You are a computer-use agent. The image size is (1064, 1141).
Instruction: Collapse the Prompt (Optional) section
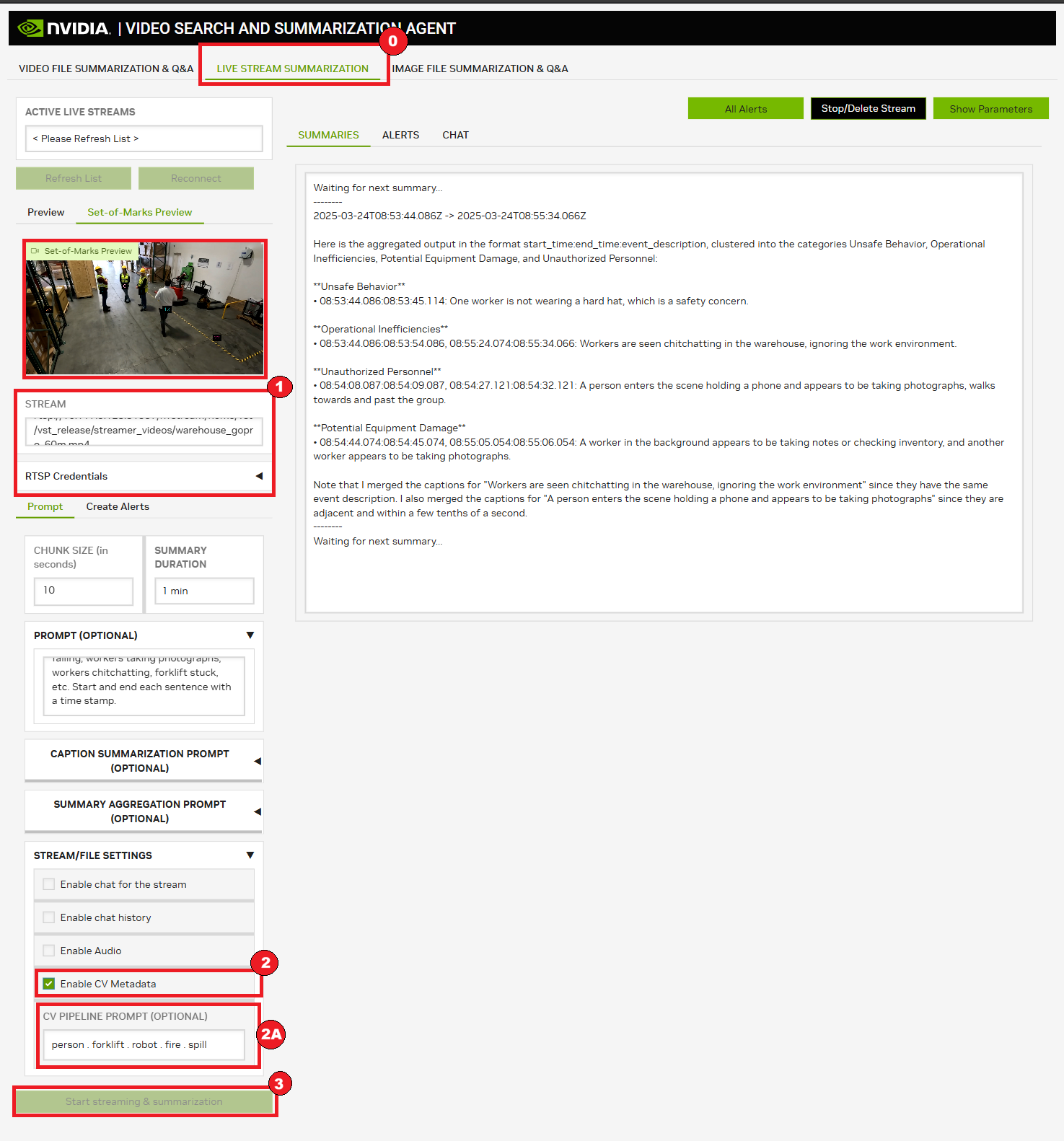[x=250, y=635]
